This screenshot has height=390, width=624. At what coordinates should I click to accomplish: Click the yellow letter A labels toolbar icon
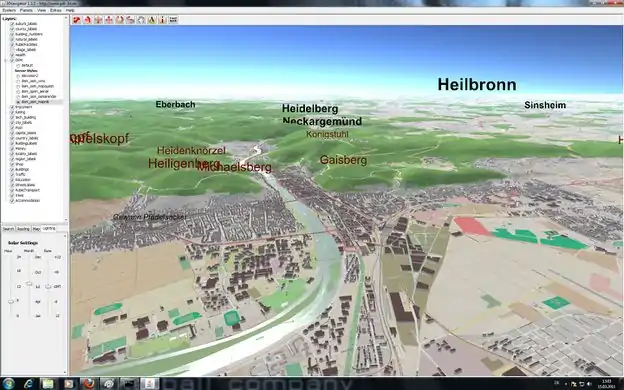(152, 20)
